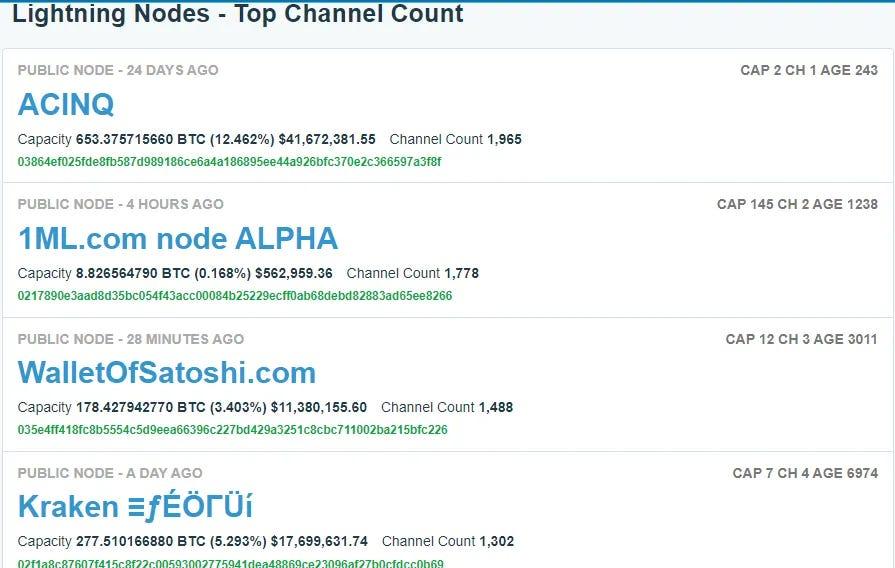Click the PUBLIC NODE - 28 MINUTES AGO label
The image size is (895, 568).
click(x=130, y=339)
